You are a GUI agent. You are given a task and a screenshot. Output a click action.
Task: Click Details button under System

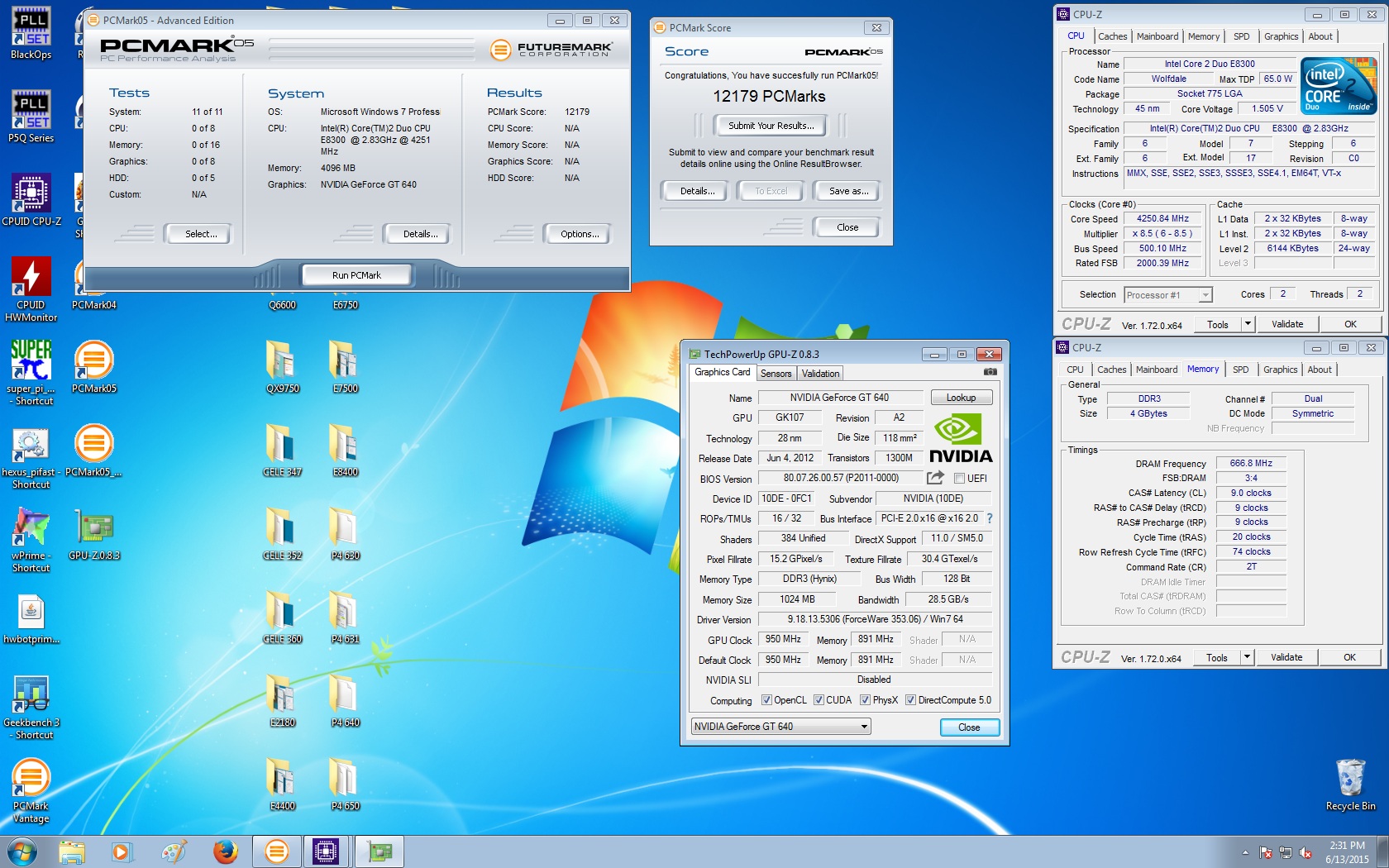coord(420,234)
